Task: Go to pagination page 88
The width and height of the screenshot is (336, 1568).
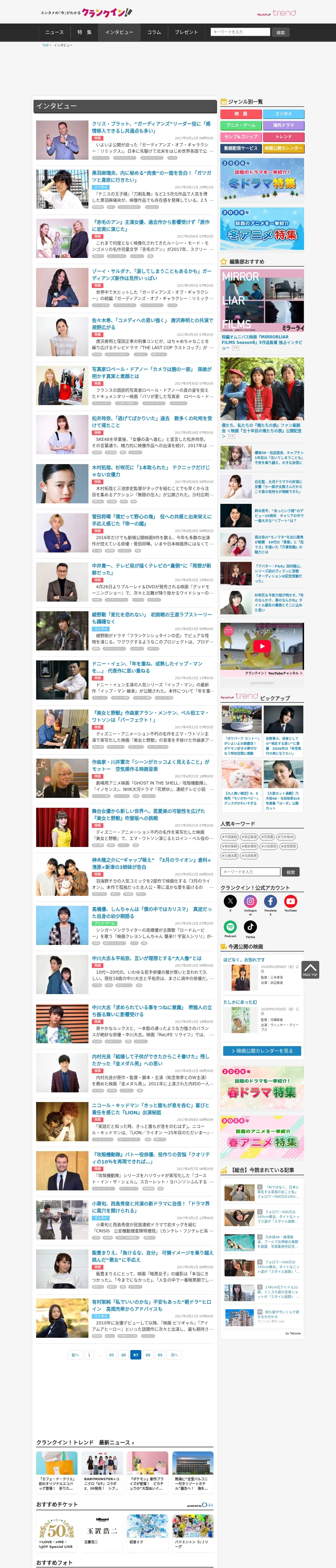Action: pyautogui.click(x=148, y=1355)
